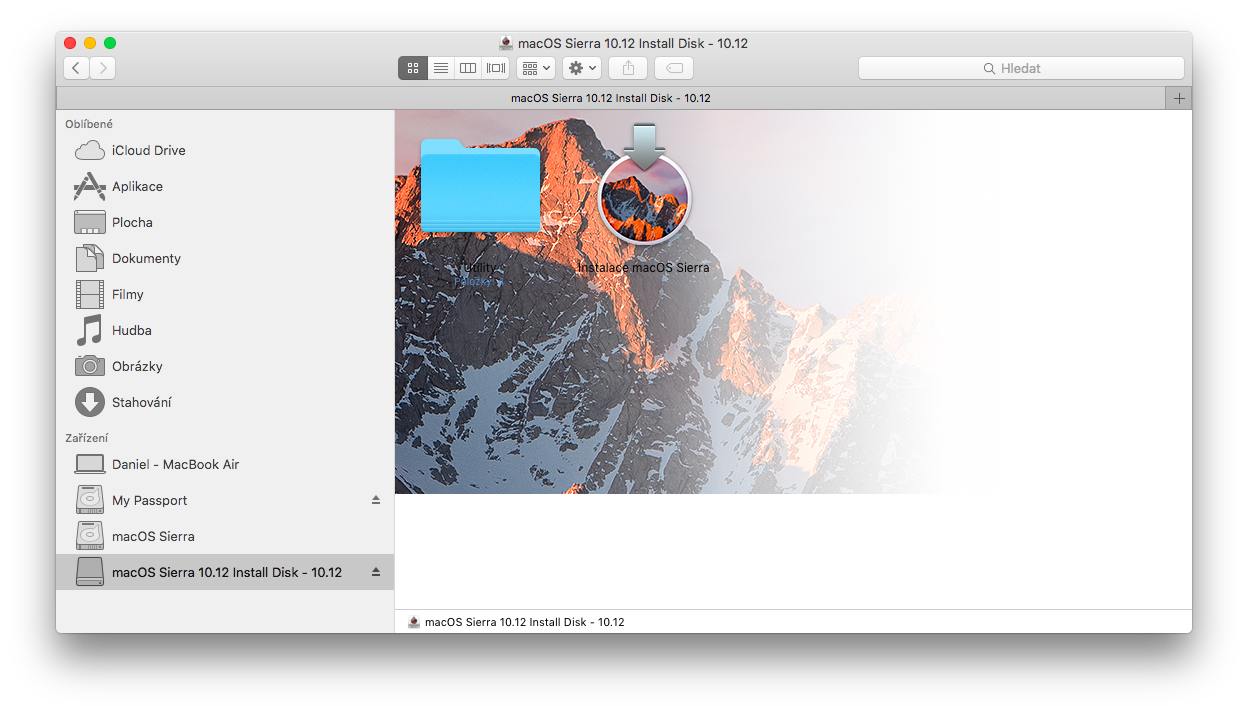Screen dimensions: 1248x713
Task: Select the Utility folder icon
Action: point(480,185)
